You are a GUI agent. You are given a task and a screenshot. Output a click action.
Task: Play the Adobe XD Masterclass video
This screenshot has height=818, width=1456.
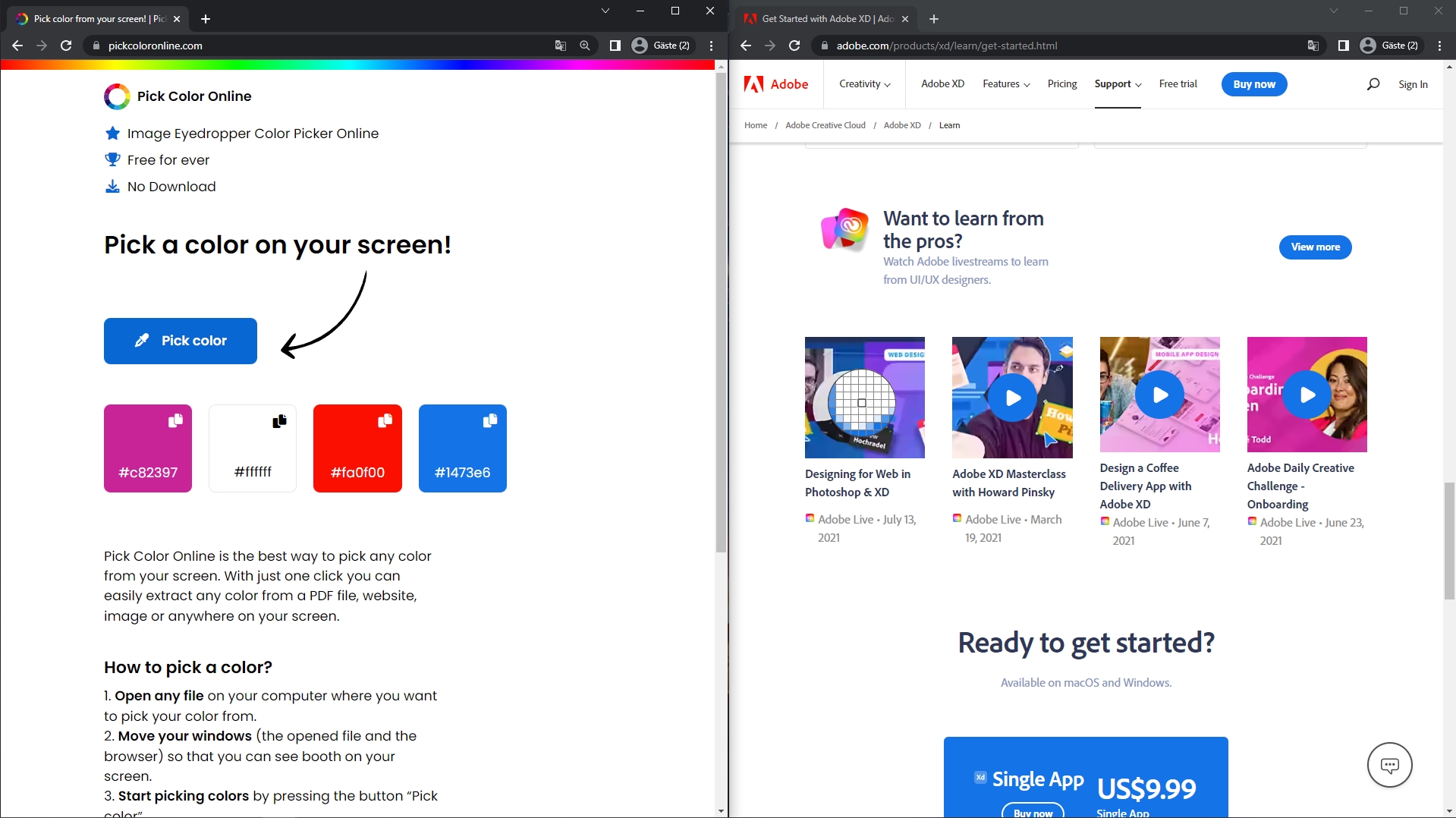pos(1012,398)
